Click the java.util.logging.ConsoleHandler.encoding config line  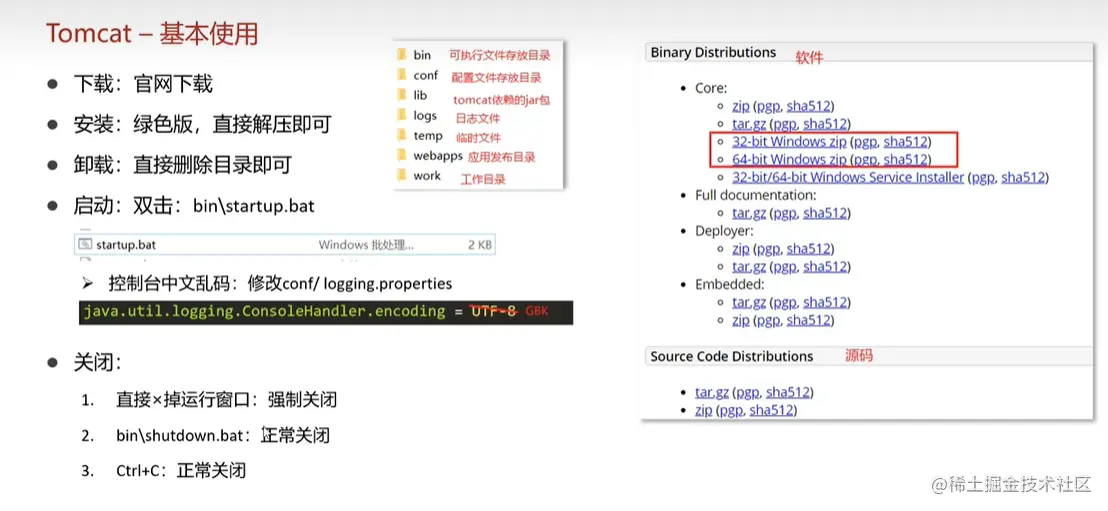[x=326, y=312]
